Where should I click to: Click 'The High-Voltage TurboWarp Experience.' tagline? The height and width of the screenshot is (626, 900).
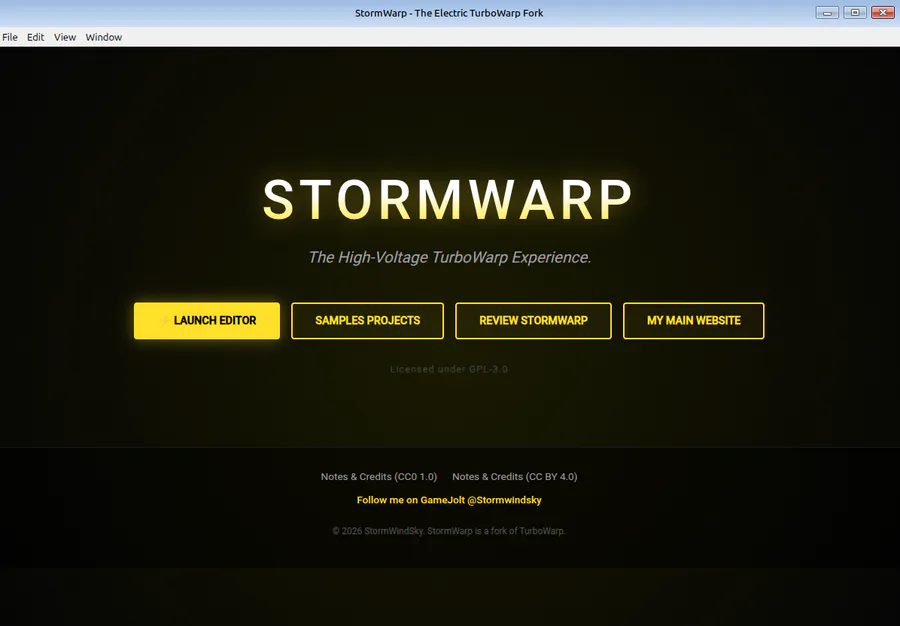449,257
